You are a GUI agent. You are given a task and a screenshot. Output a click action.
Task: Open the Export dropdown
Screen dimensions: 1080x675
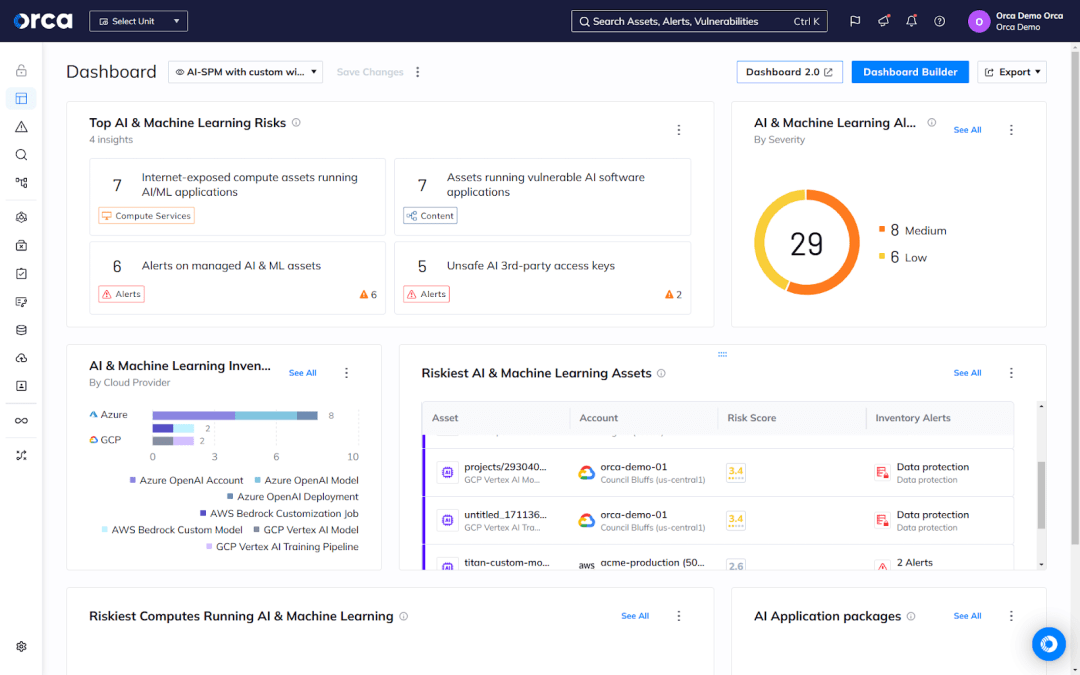1012,72
